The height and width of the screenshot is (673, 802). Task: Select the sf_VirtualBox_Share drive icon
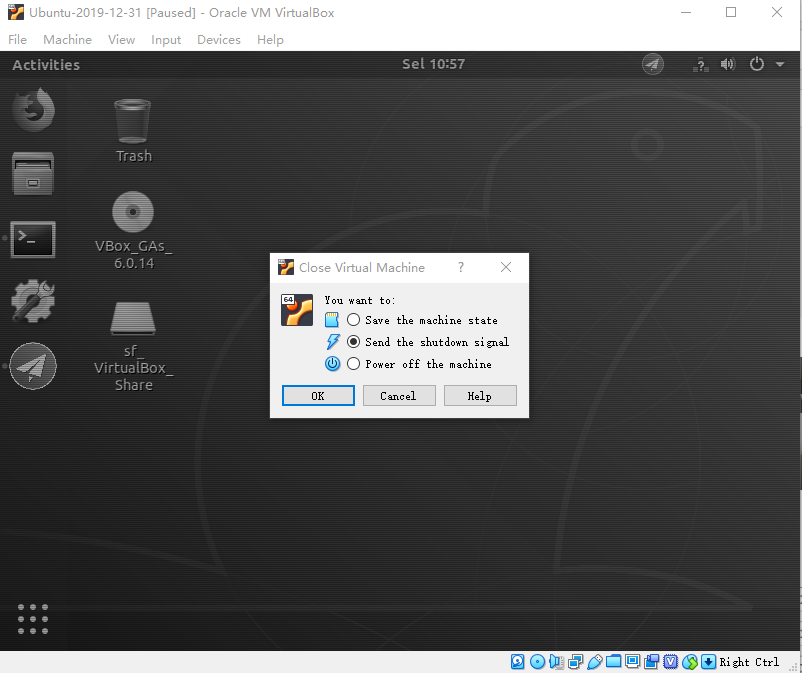point(133,346)
